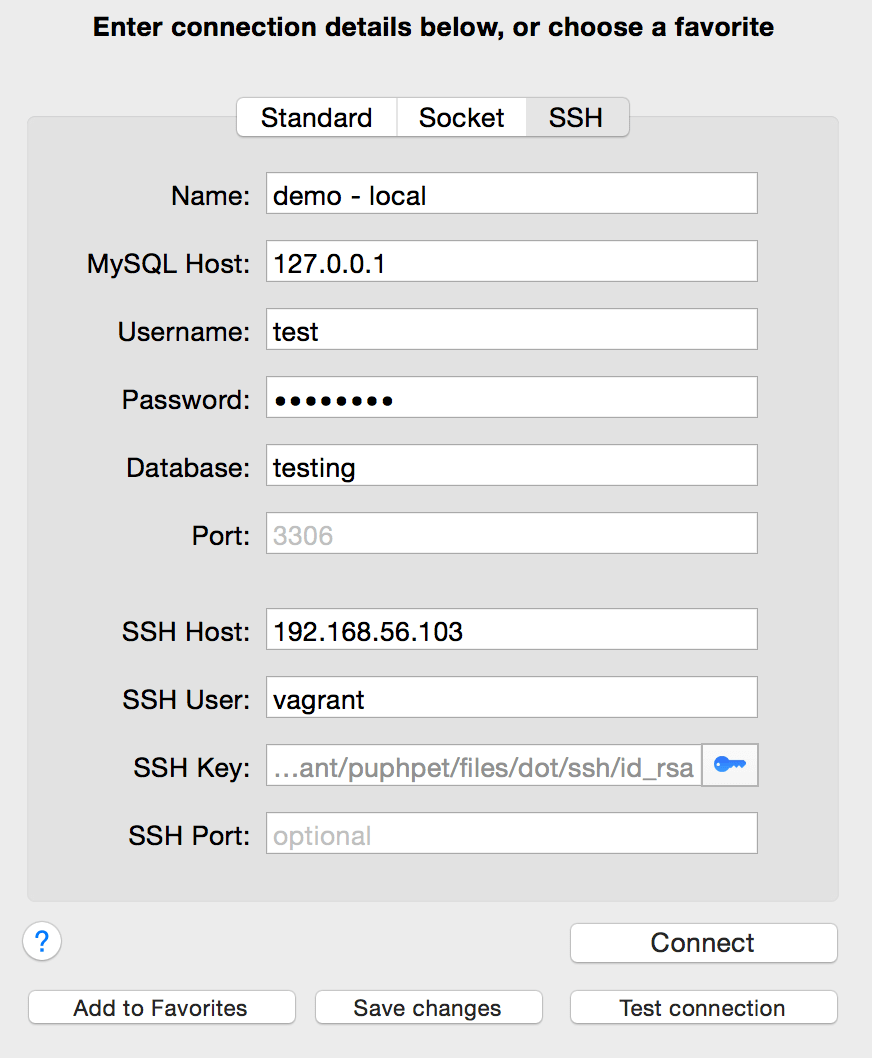Click the Database field showing testing
The width and height of the screenshot is (872, 1058).
click(x=511, y=465)
